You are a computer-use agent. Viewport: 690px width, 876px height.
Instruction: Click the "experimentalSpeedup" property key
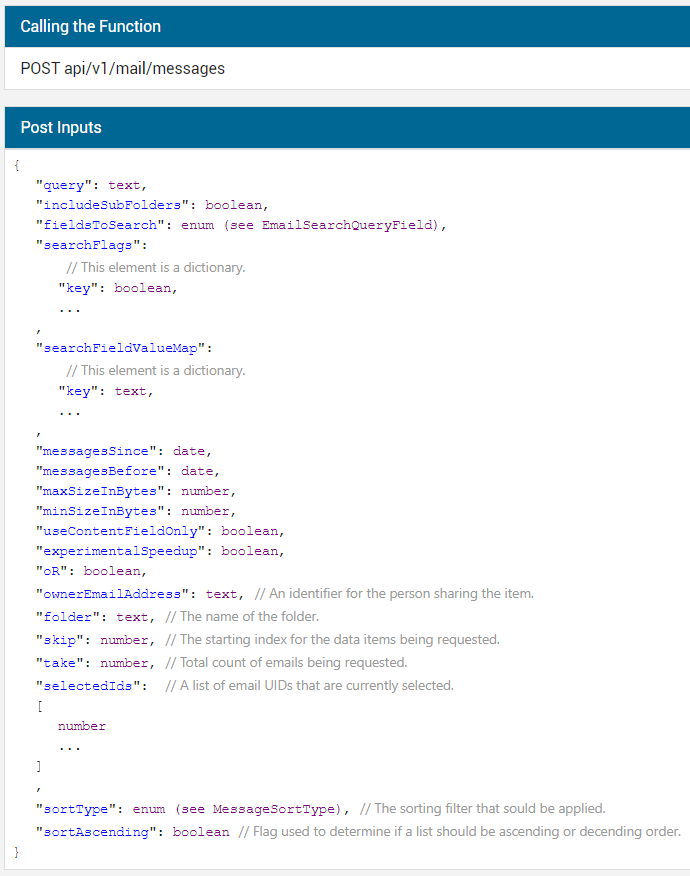pos(124,551)
